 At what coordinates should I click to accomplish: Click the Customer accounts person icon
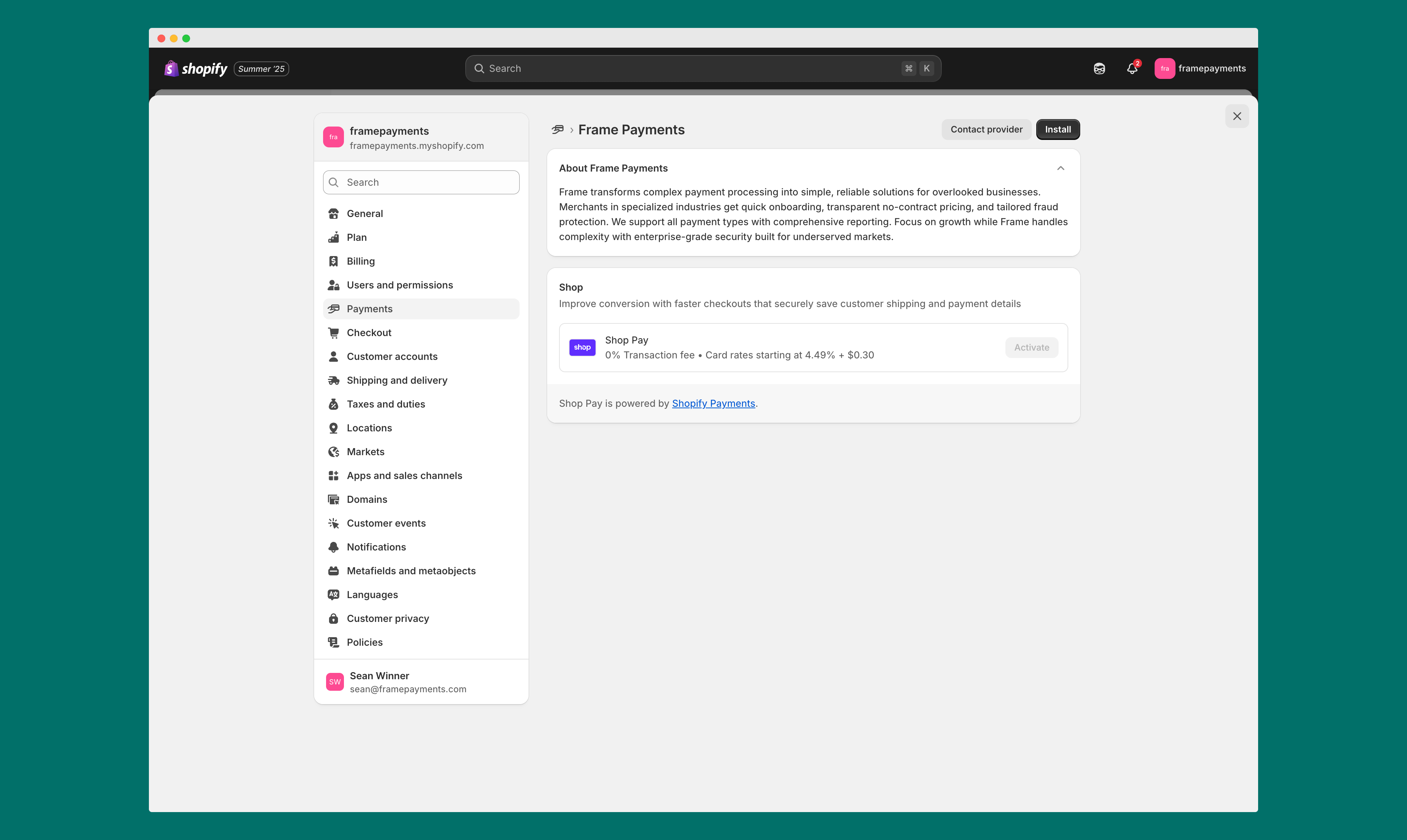[334, 356]
